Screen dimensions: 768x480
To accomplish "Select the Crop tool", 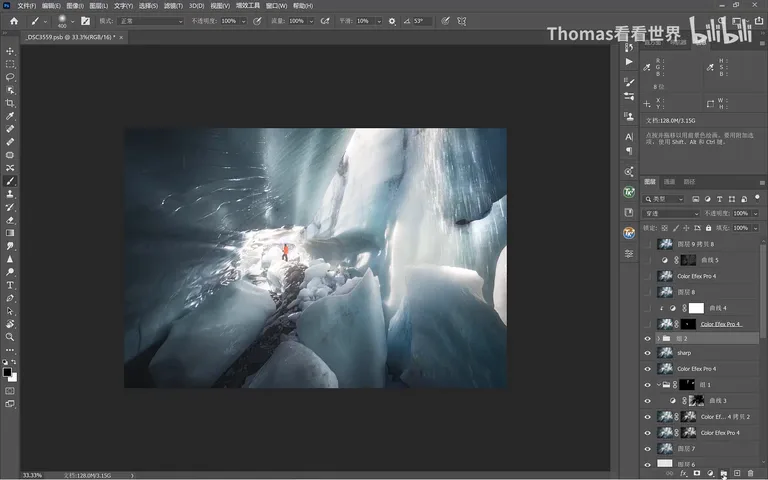I will 10,103.
